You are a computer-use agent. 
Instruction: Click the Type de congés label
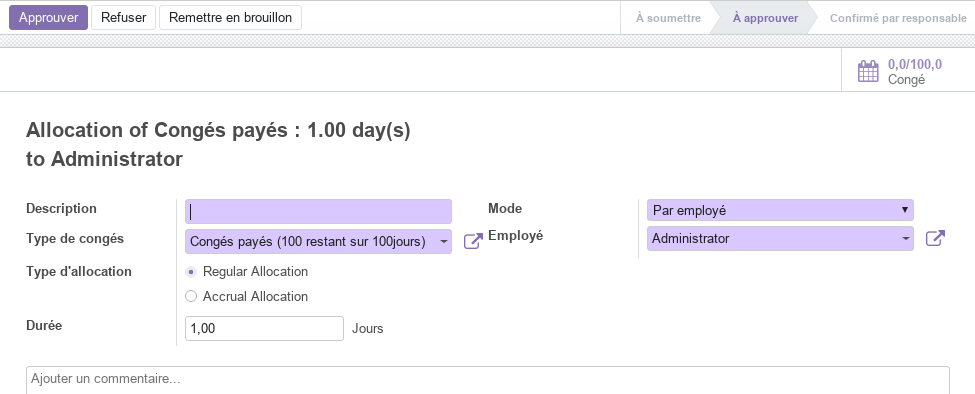pyautogui.click(x=75, y=239)
